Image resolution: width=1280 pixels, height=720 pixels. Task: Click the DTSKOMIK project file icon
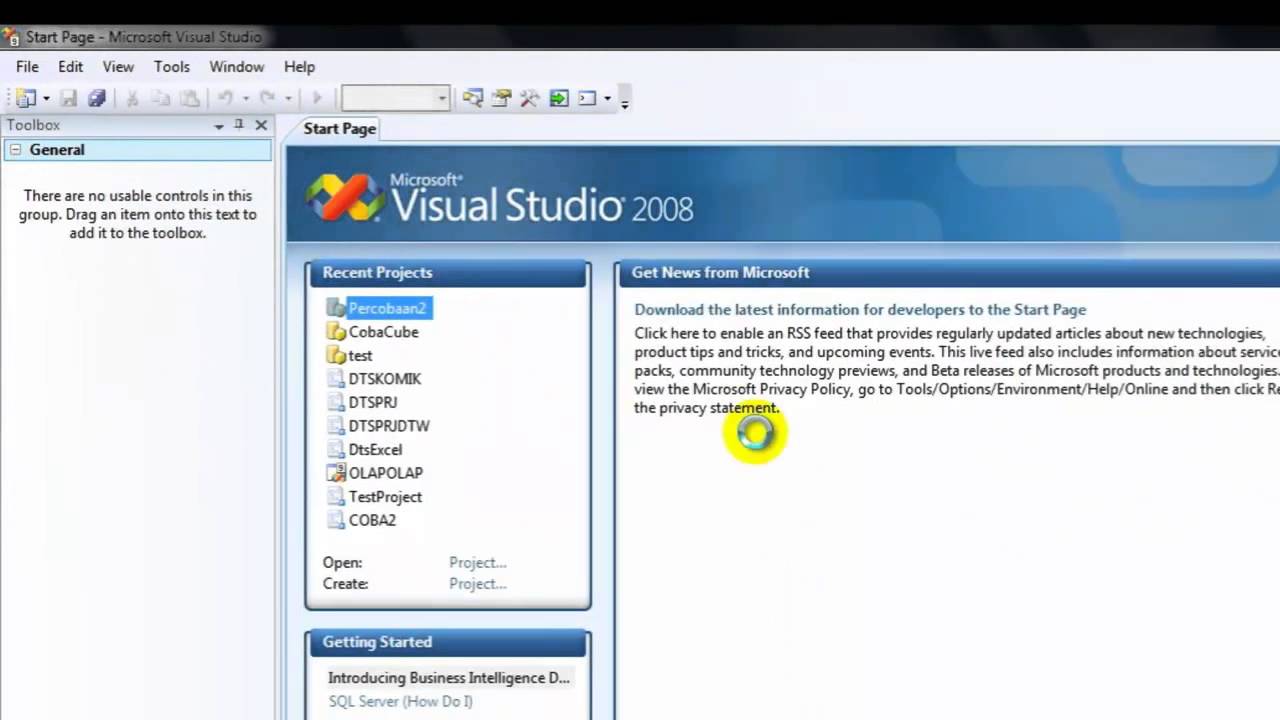point(335,379)
